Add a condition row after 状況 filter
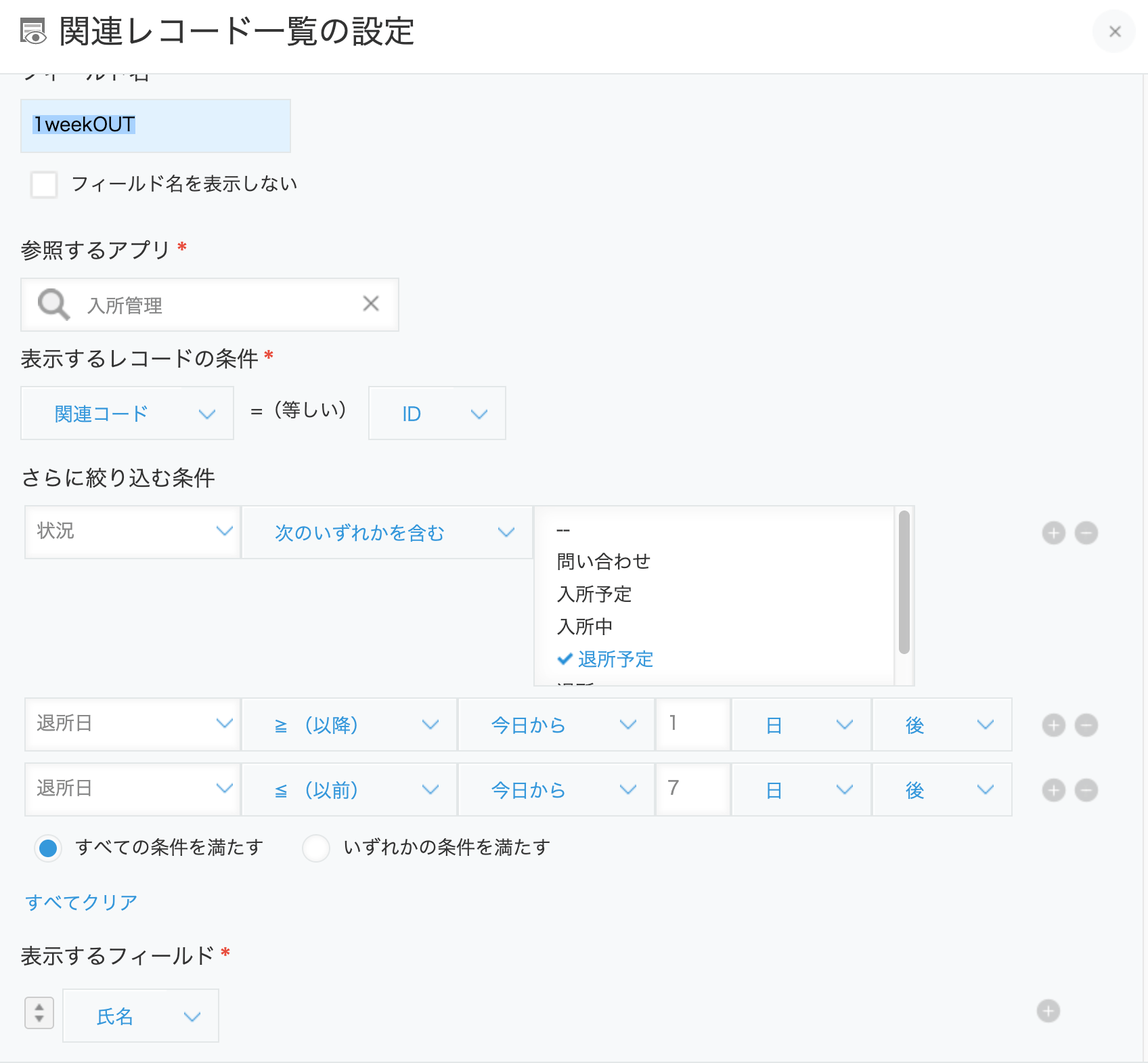Image resolution: width=1148 pixels, height=1063 pixels. (x=1053, y=533)
